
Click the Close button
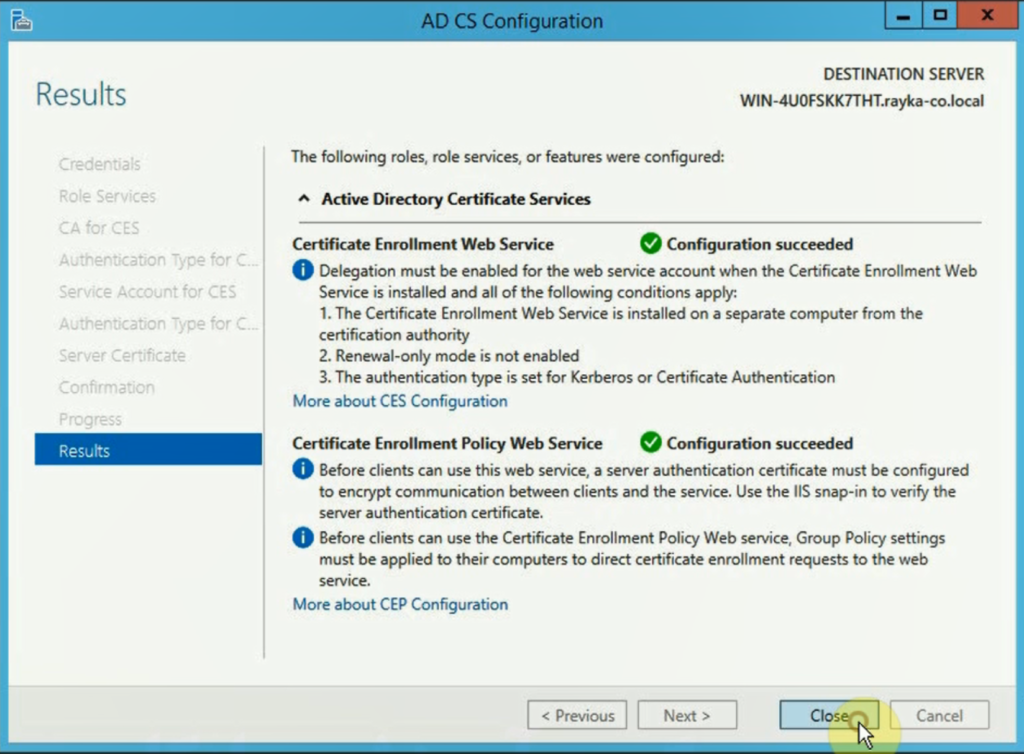829,715
